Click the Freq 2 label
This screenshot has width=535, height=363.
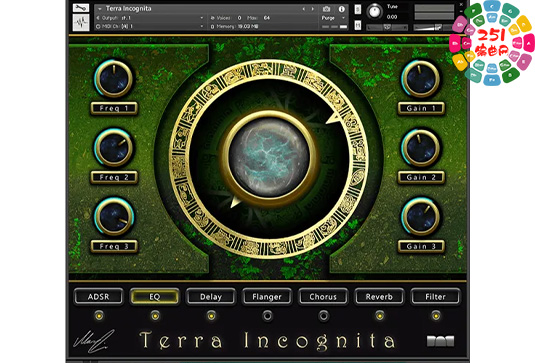tap(114, 177)
